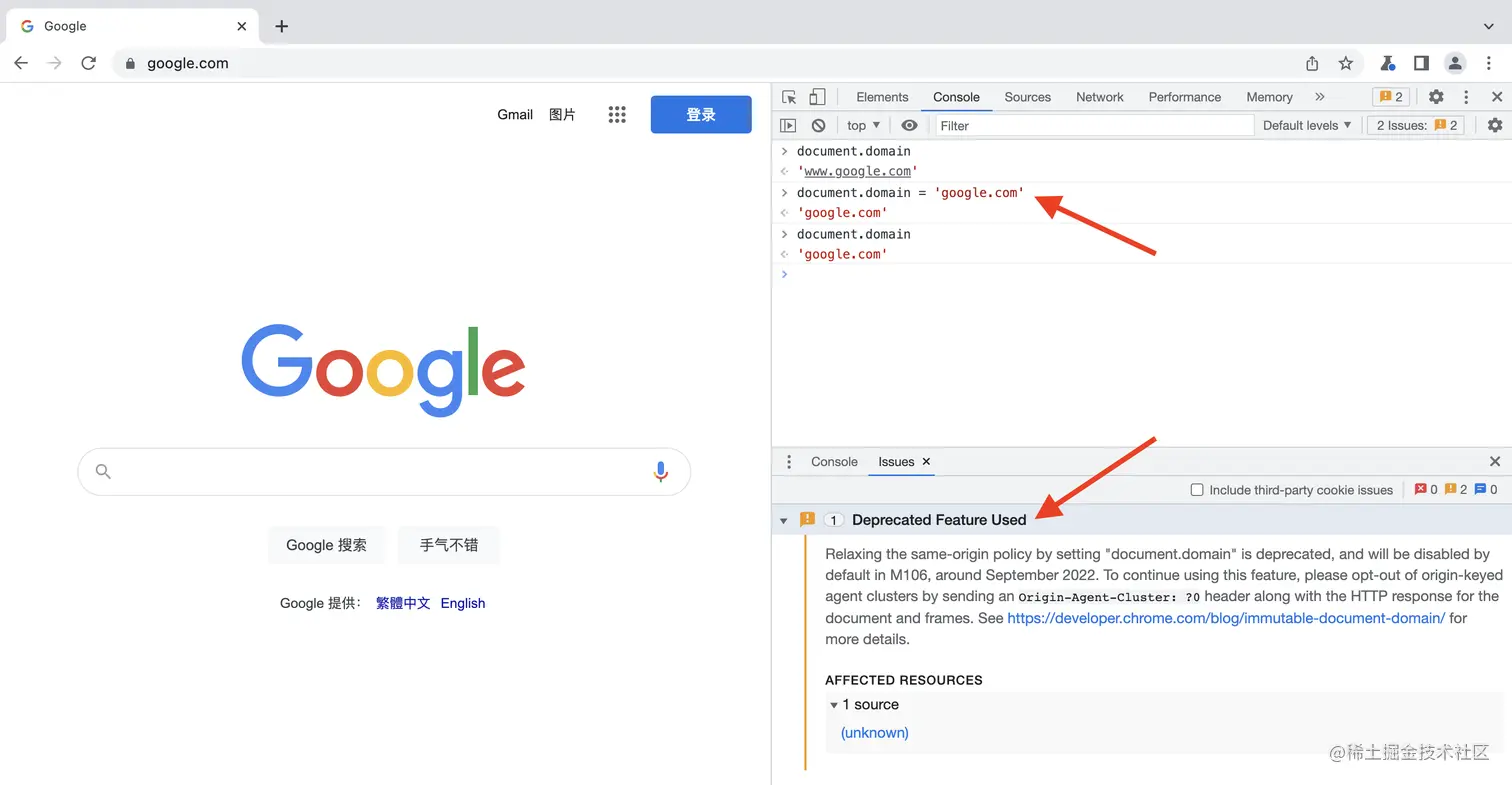
Task: Select the Google browser tab
Action: [x=132, y=26]
